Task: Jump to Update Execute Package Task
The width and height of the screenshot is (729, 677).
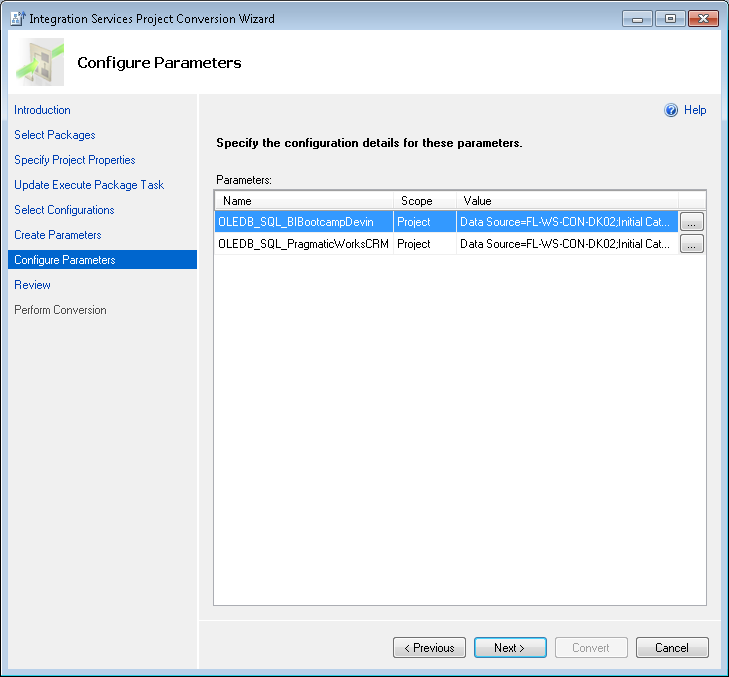Action: (89, 185)
